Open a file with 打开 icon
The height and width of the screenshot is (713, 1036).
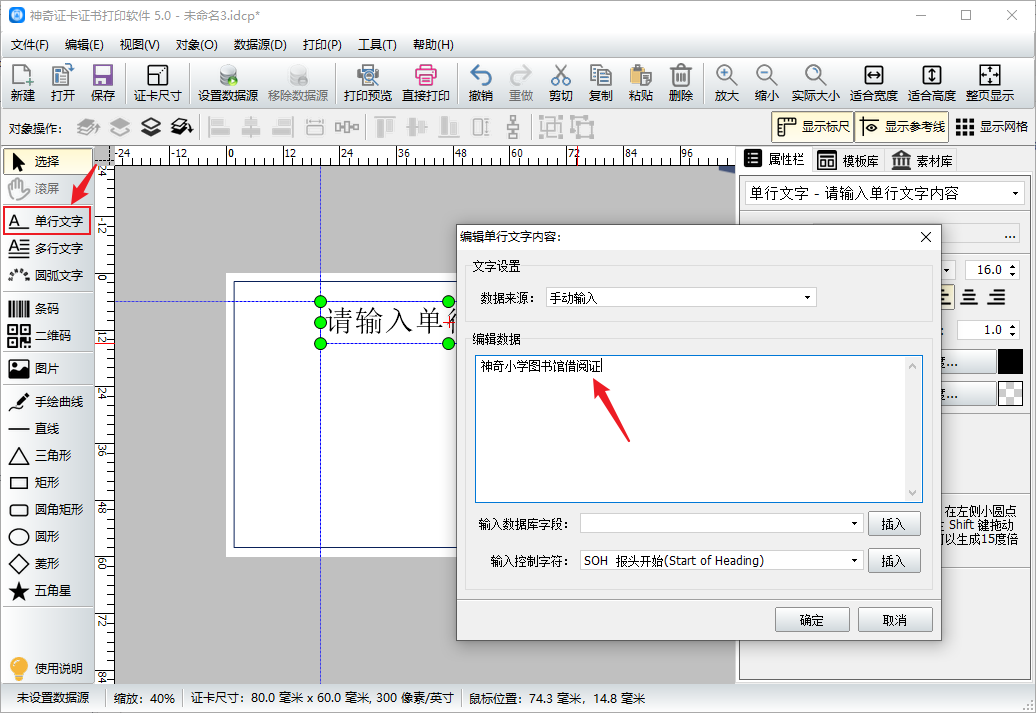click(63, 83)
